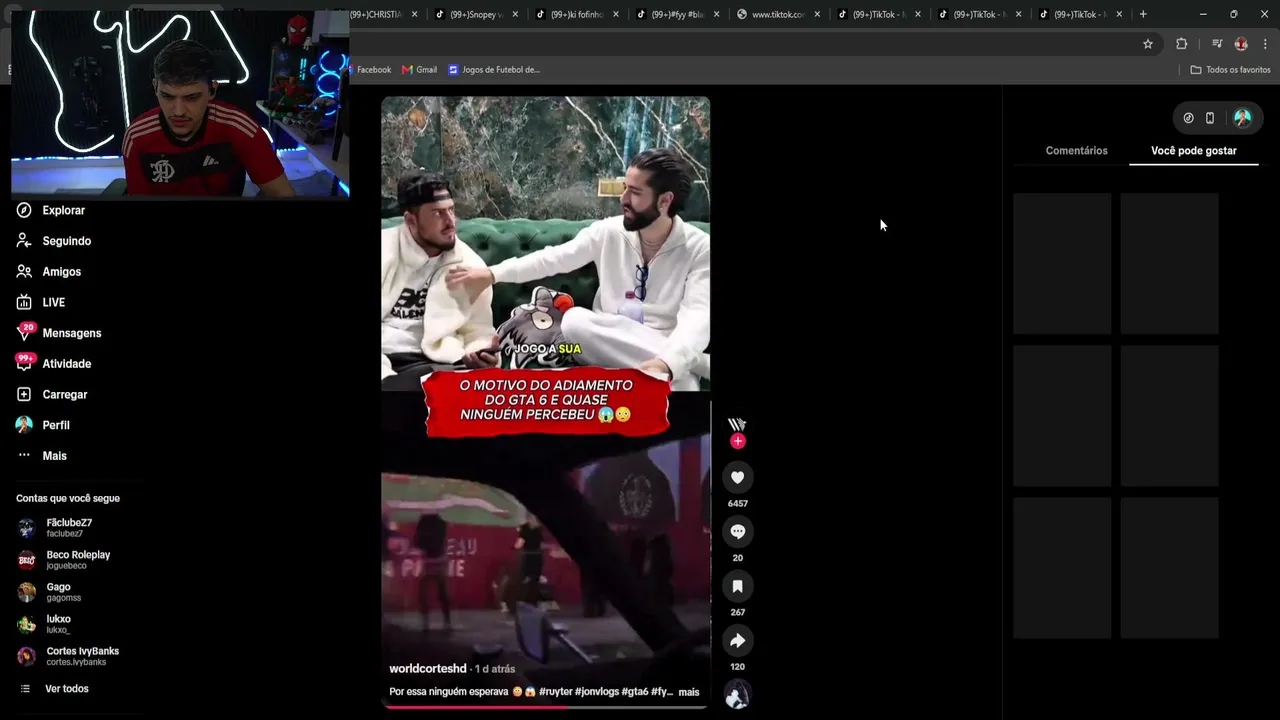Follow the creator with the pink plus
Image resolution: width=1280 pixels, height=720 pixels.
[x=737, y=441]
